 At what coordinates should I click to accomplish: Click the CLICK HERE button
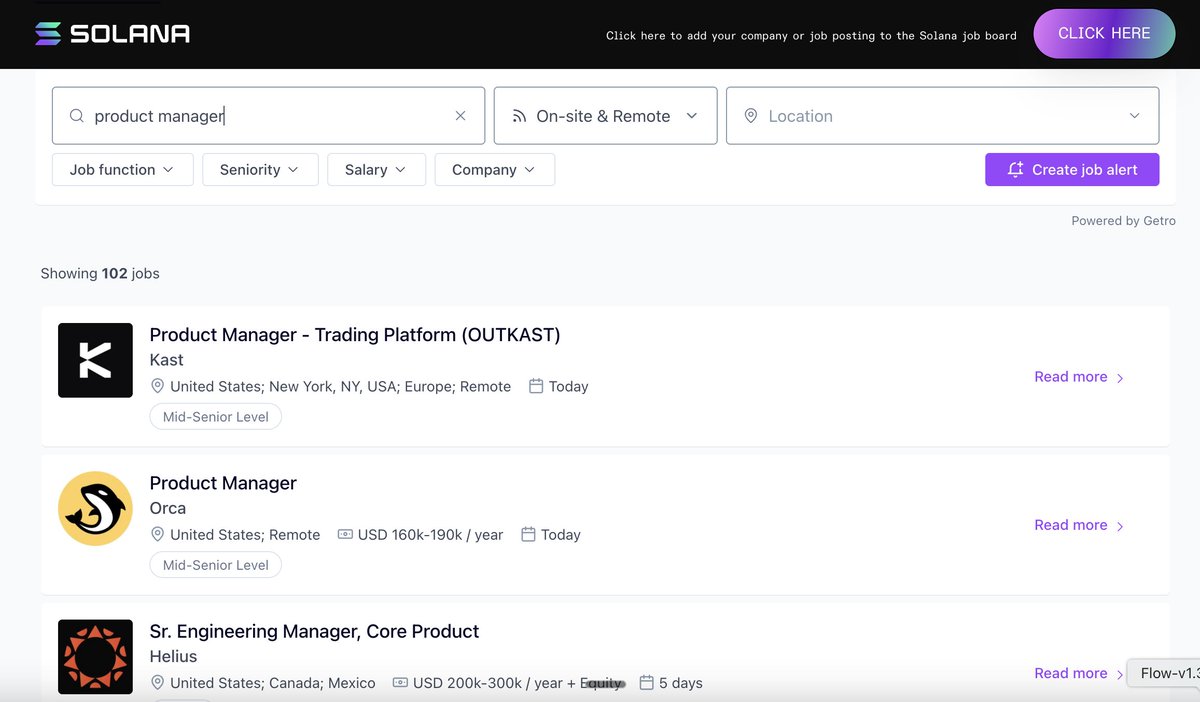click(1104, 34)
